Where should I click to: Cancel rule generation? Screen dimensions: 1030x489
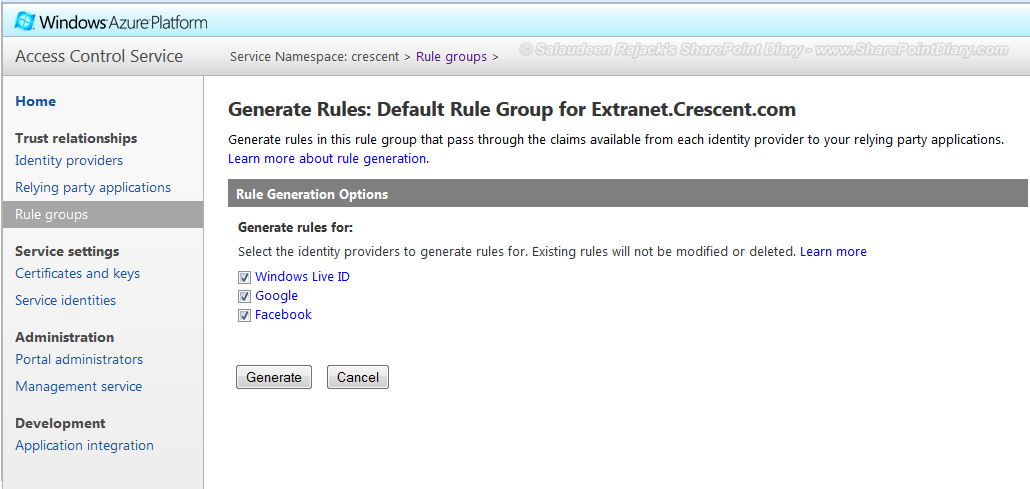pos(358,377)
